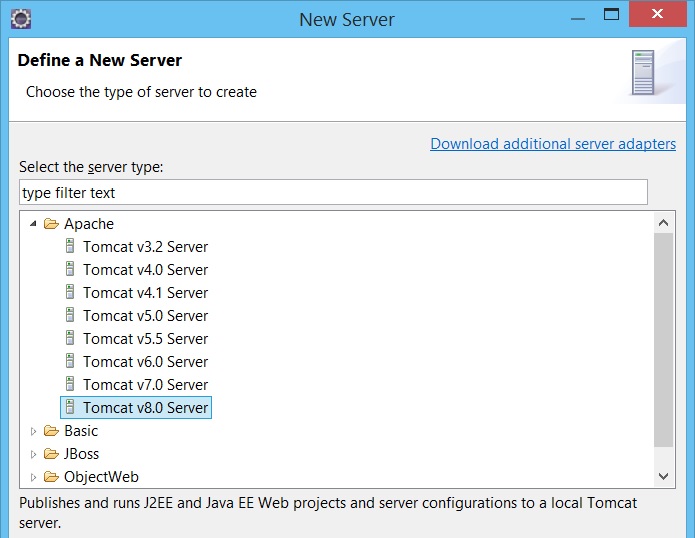Collapse the Apache tree node
Viewport: 695px width, 538px height.
tap(33, 224)
